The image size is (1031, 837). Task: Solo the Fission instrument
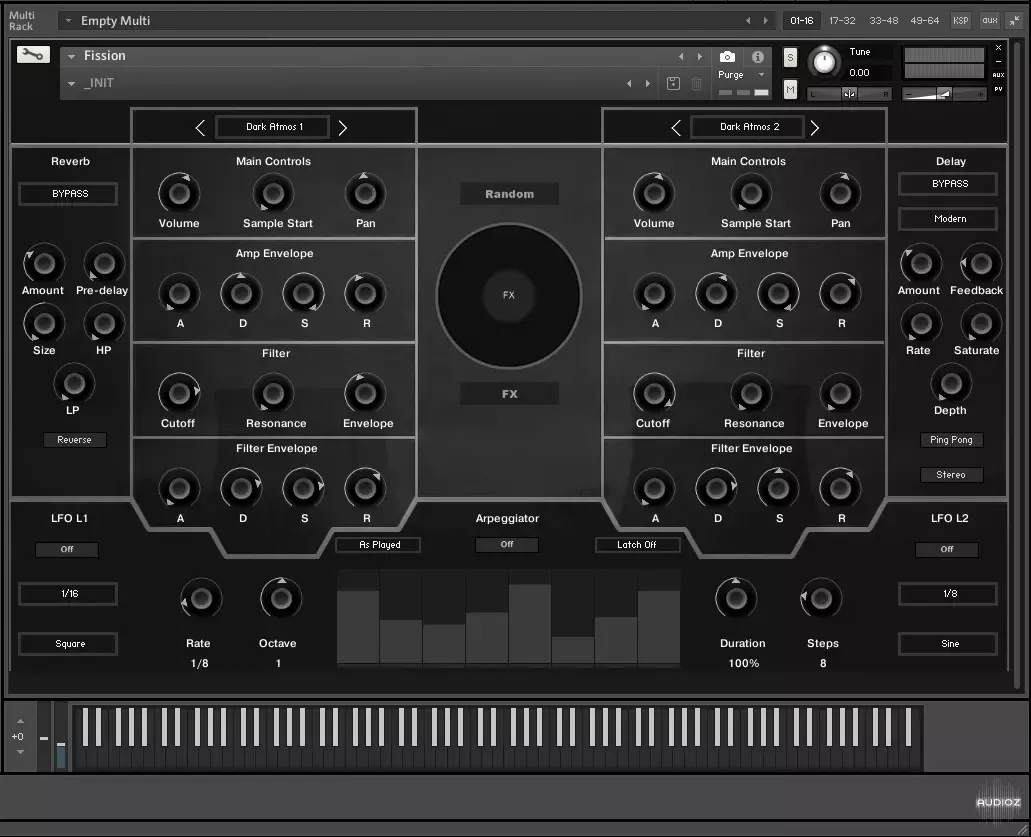pyautogui.click(x=790, y=57)
